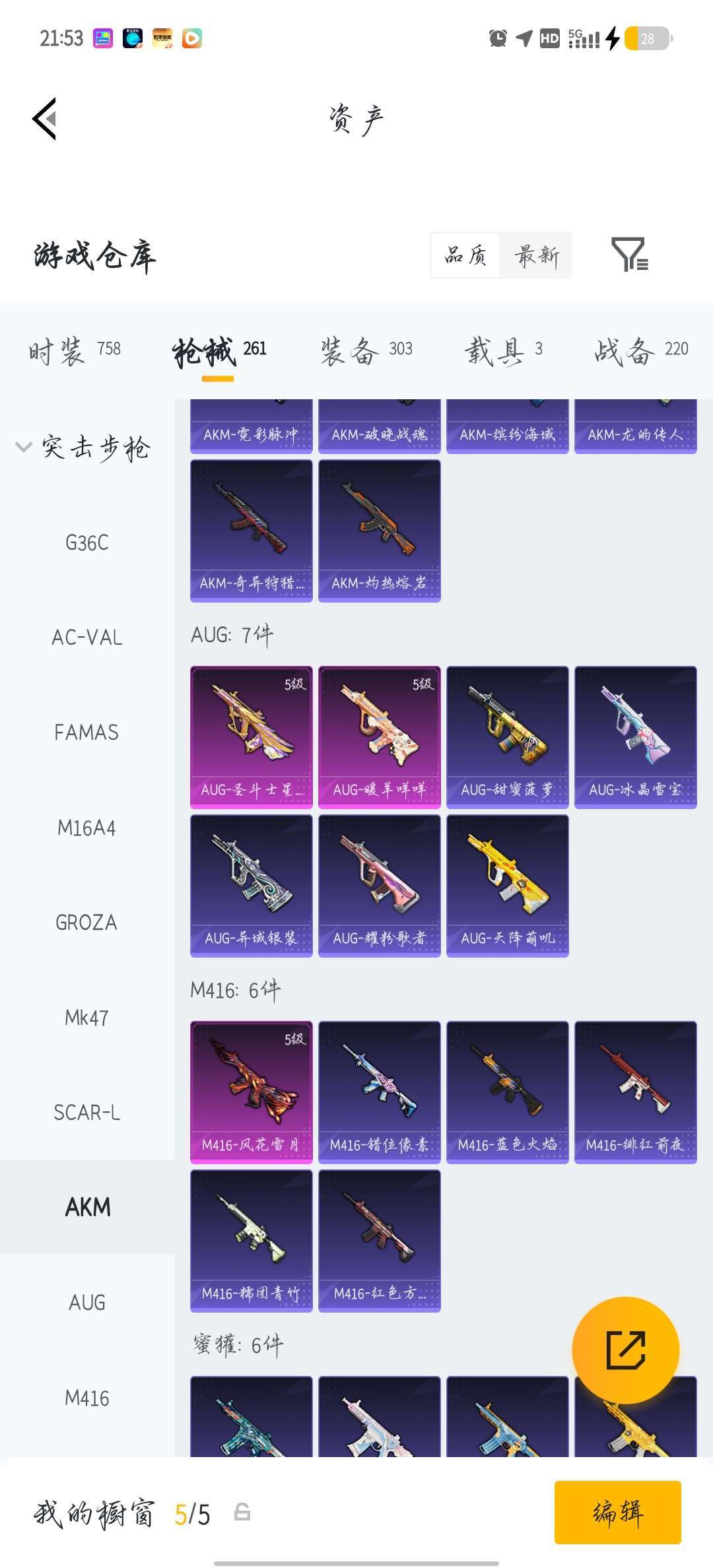Tap the back arrow icon
Screen dimensions: 713x1568
coord(44,119)
